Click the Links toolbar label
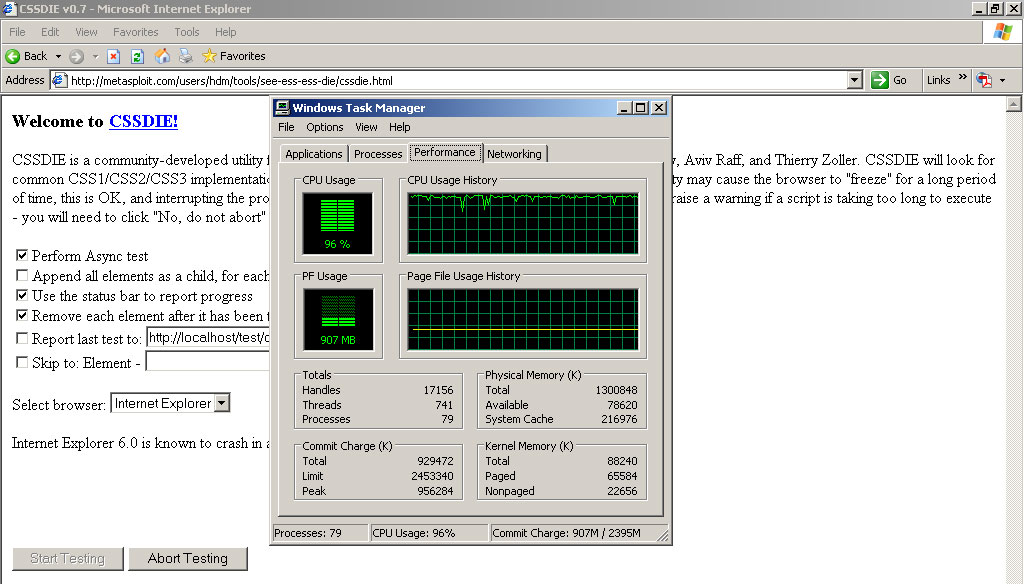1024x584 pixels. [938, 80]
